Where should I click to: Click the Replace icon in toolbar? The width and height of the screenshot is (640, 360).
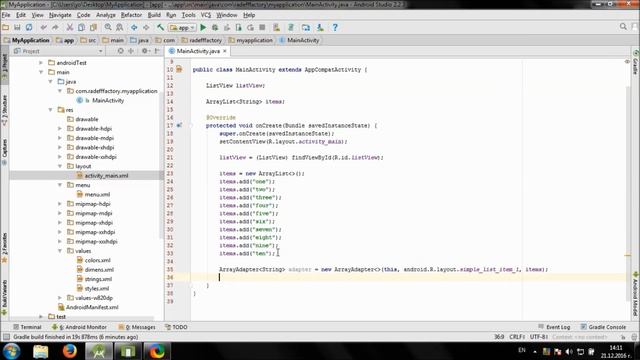pyautogui.click(x=120, y=27)
